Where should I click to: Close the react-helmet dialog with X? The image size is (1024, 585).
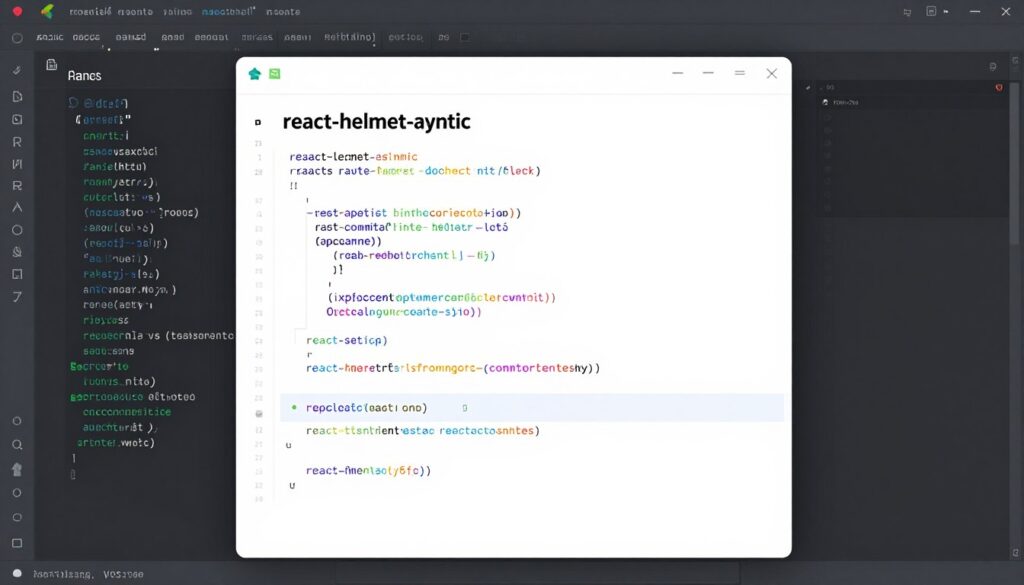[771, 73]
